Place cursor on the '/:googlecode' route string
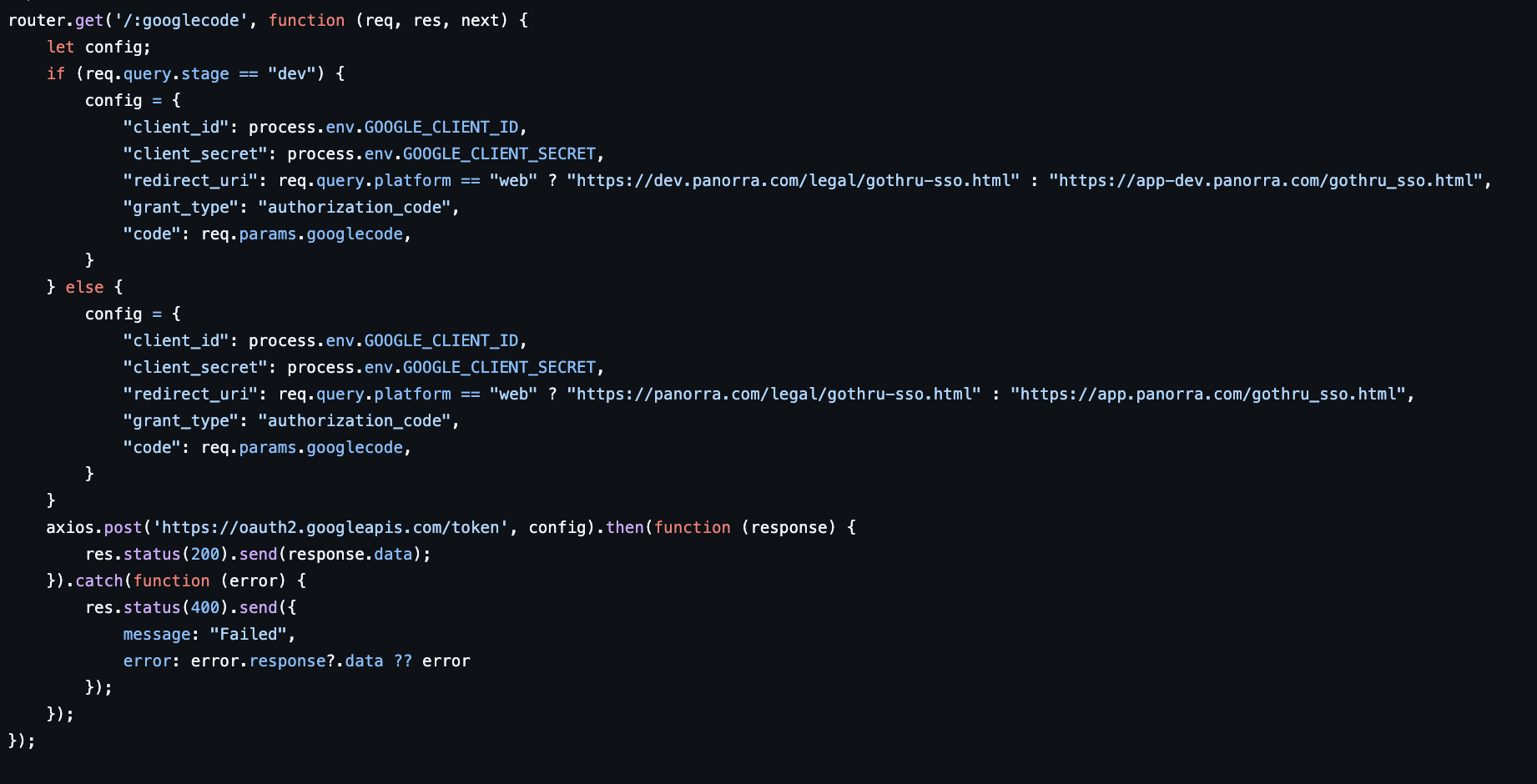 [x=181, y=20]
